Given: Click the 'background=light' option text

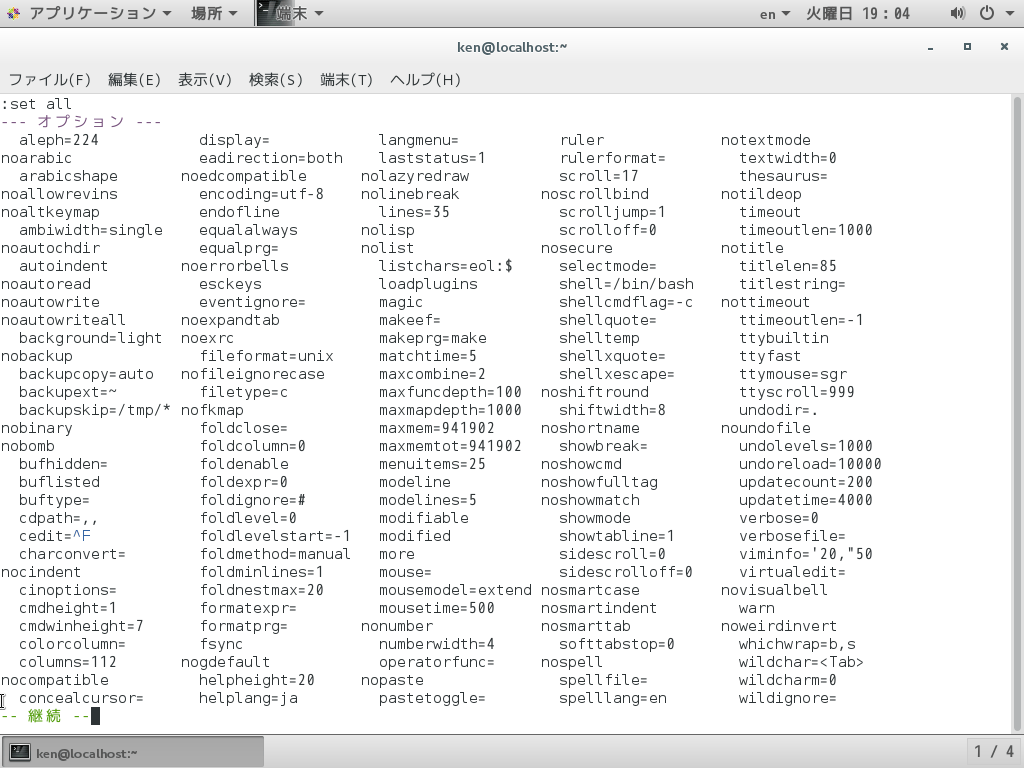Looking at the screenshot, I should [90, 338].
